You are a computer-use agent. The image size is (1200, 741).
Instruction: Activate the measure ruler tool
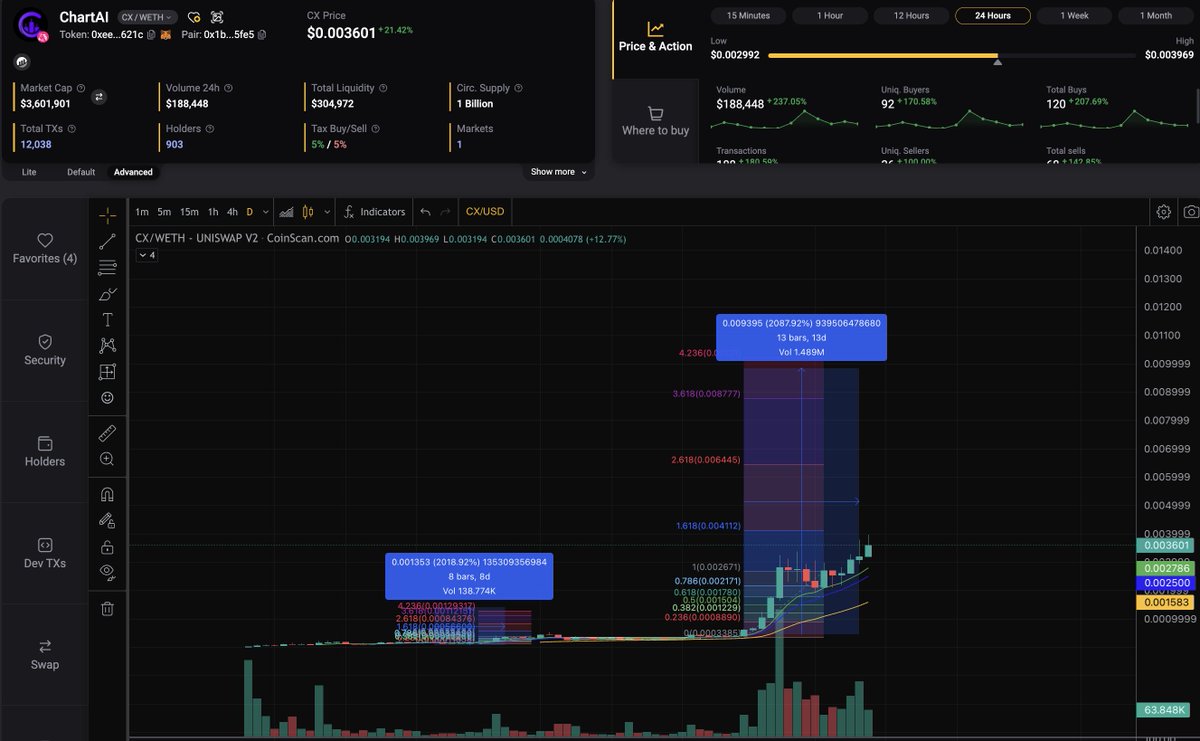108,432
